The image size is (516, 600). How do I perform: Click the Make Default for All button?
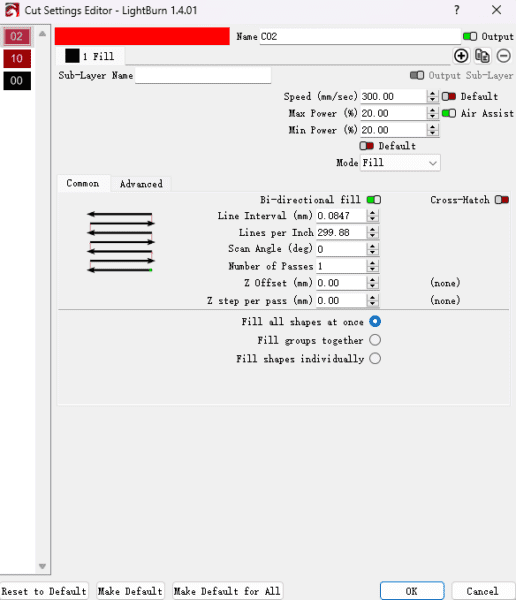coord(227,591)
